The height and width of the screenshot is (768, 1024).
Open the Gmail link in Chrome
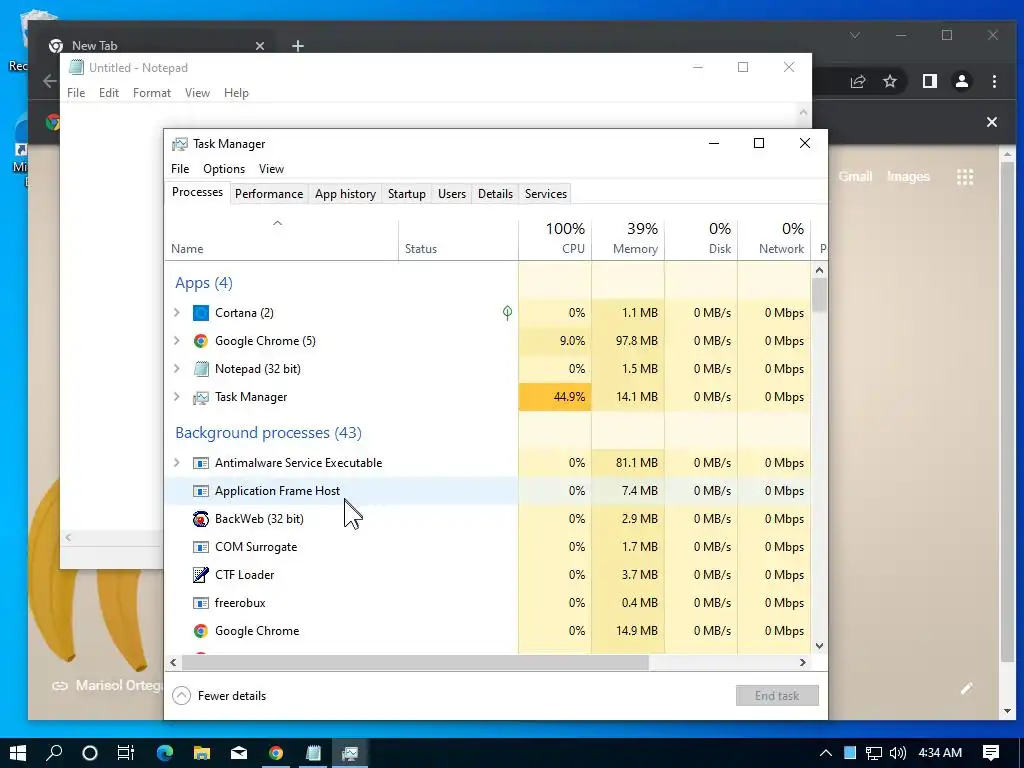(855, 176)
